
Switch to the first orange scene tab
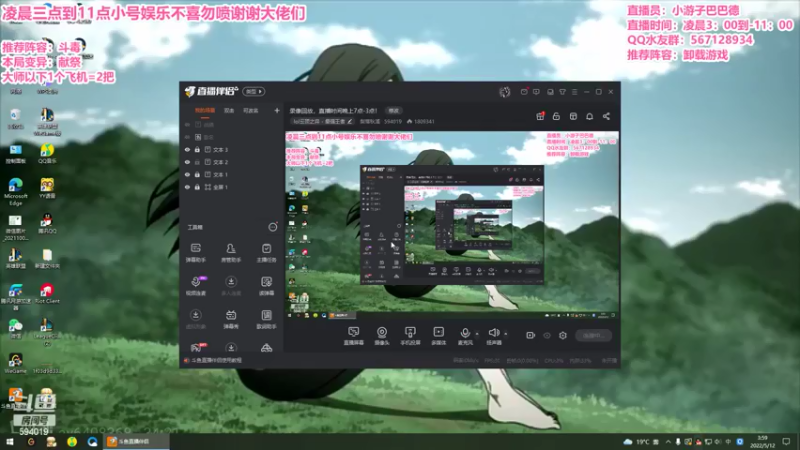tap(205, 111)
